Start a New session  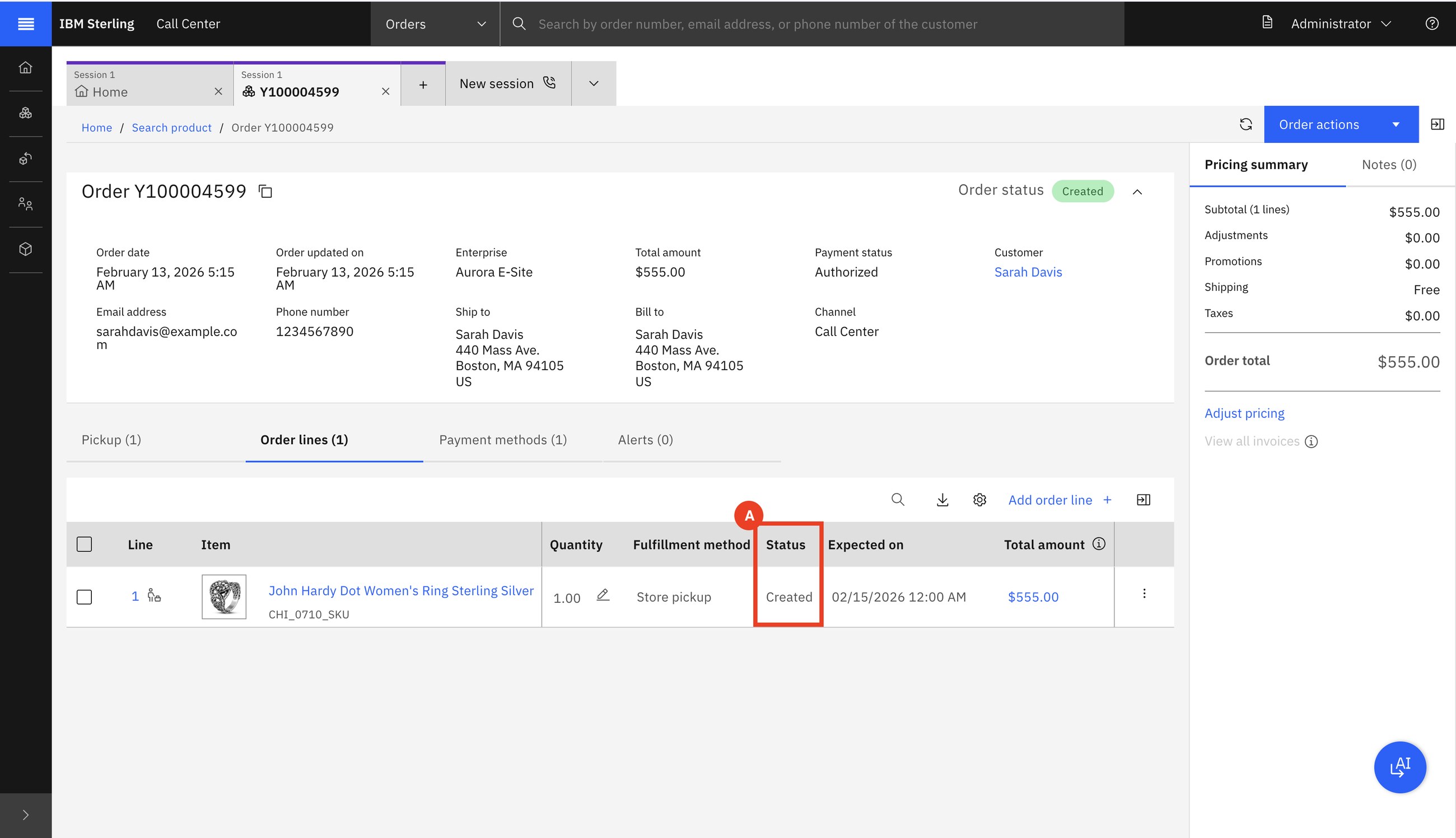(508, 84)
